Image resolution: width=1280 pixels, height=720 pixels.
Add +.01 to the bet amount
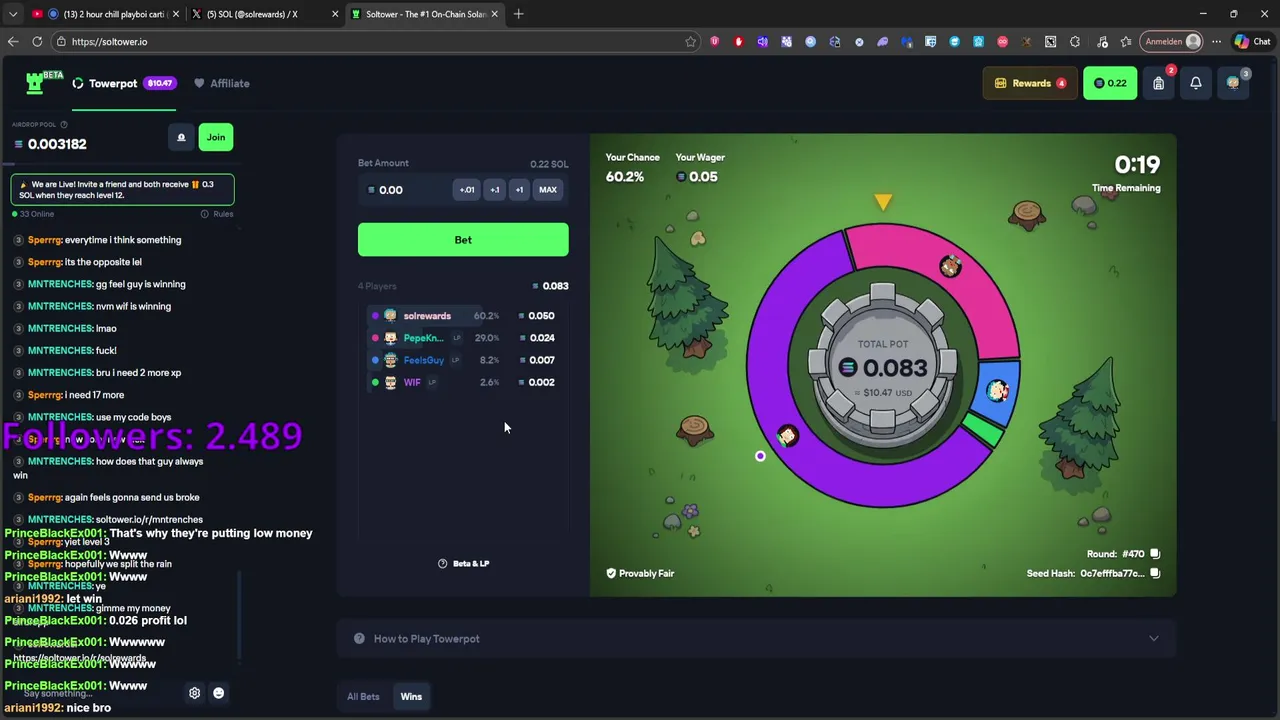[x=467, y=190]
